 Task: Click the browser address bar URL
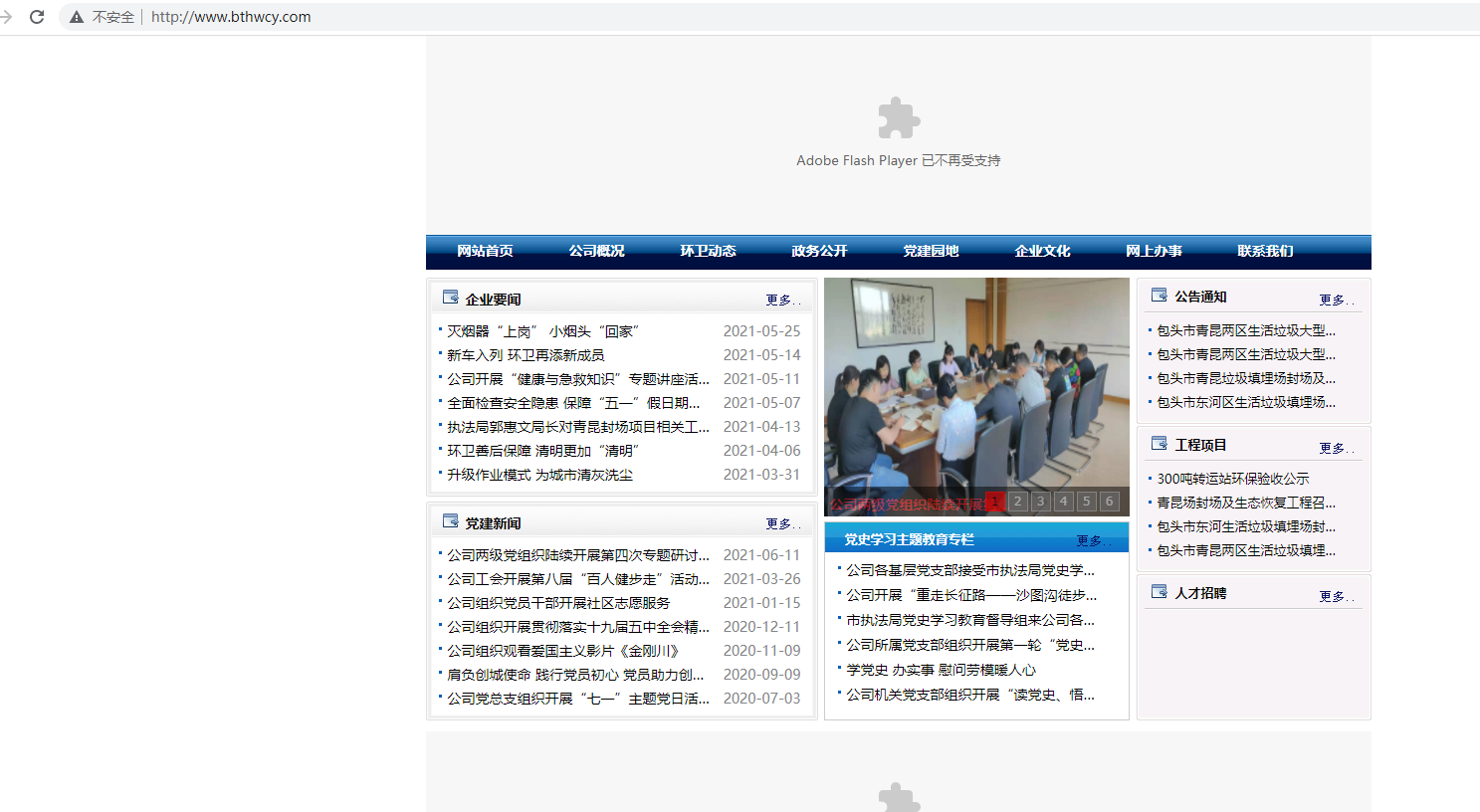tap(231, 17)
